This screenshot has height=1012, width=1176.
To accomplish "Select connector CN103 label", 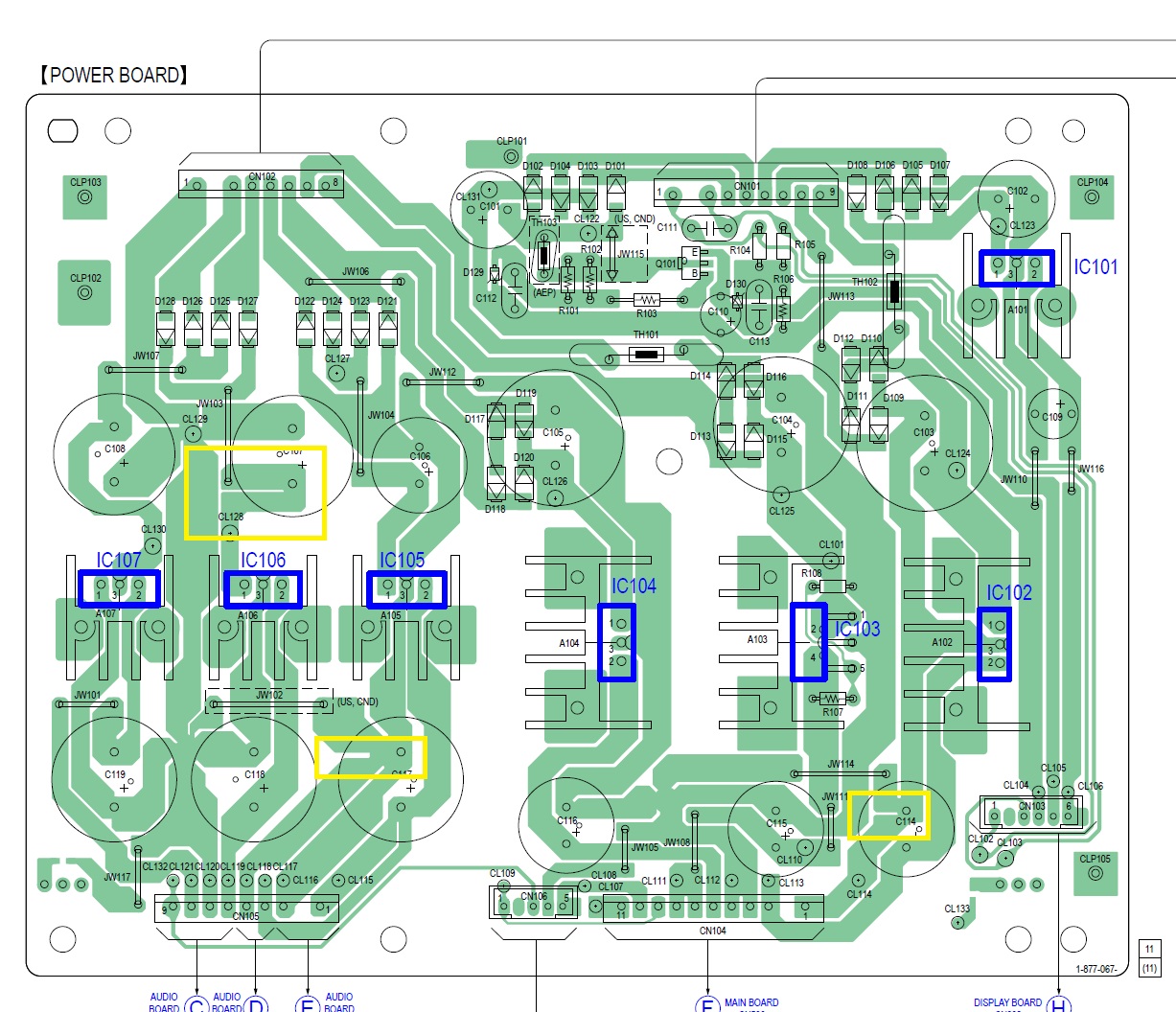I will point(1032,806).
